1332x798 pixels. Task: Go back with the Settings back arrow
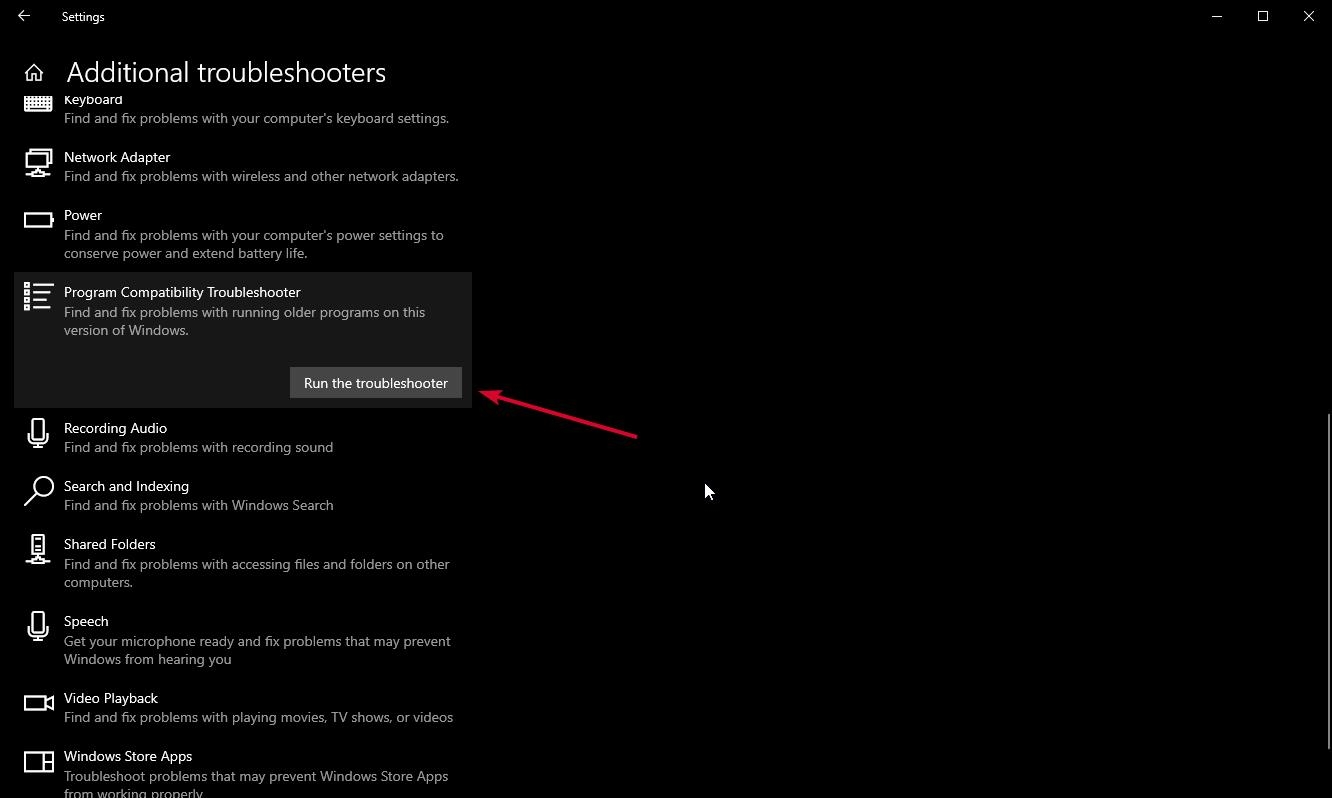click(24, 16)
